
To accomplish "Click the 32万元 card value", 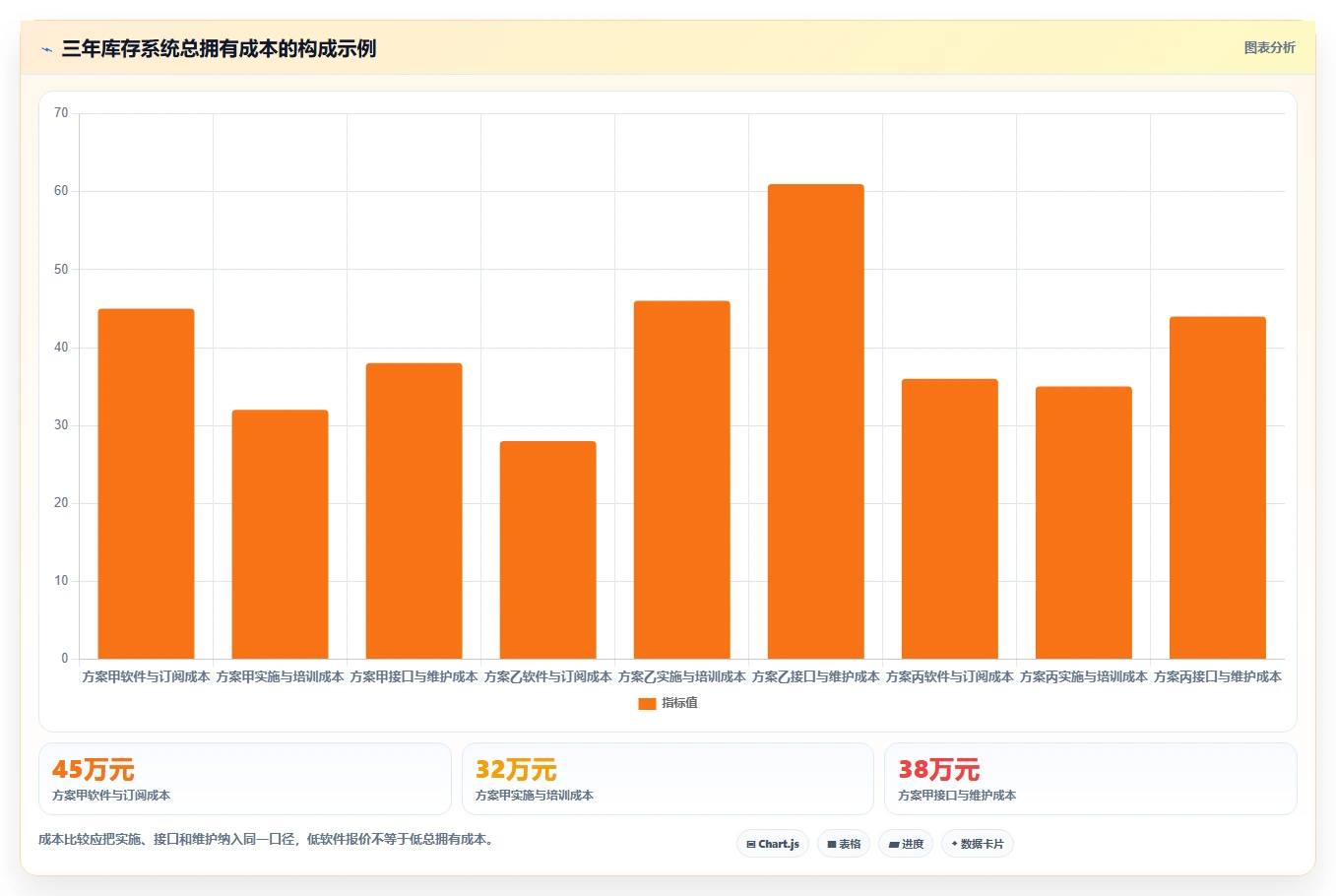I will point(516,770).
